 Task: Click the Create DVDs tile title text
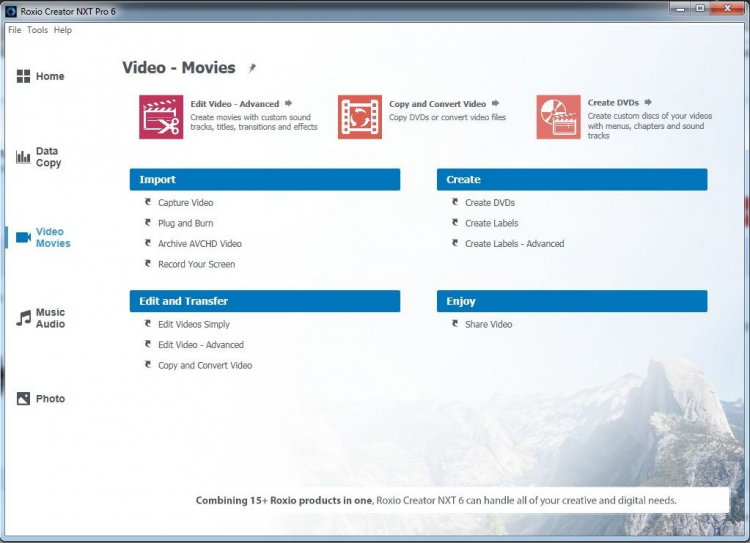pyautogui.click(x=613, y=102)
